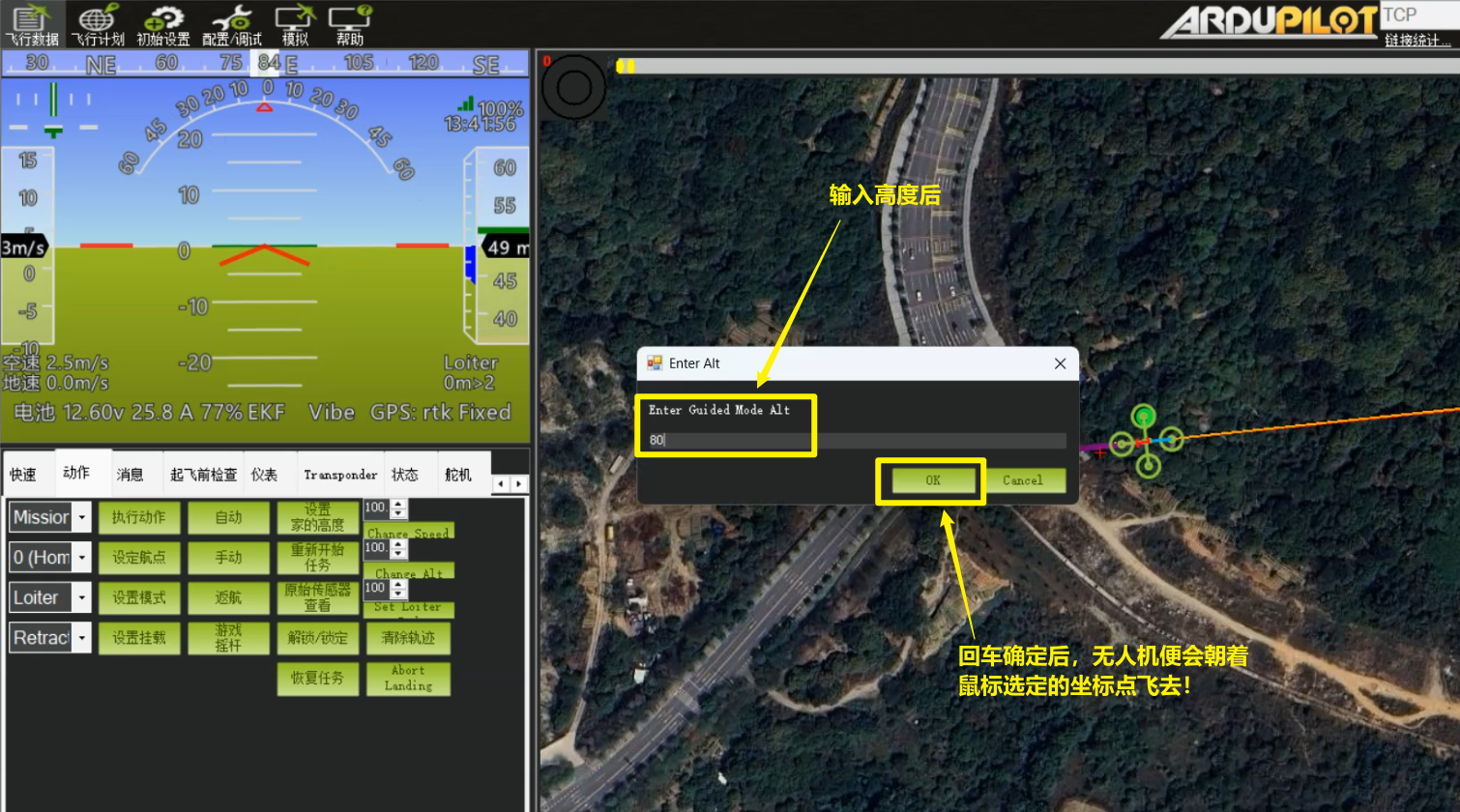1460x812 pixels.
Task: Expand the Mission action dropdown
Action: [x=82, y=517]
